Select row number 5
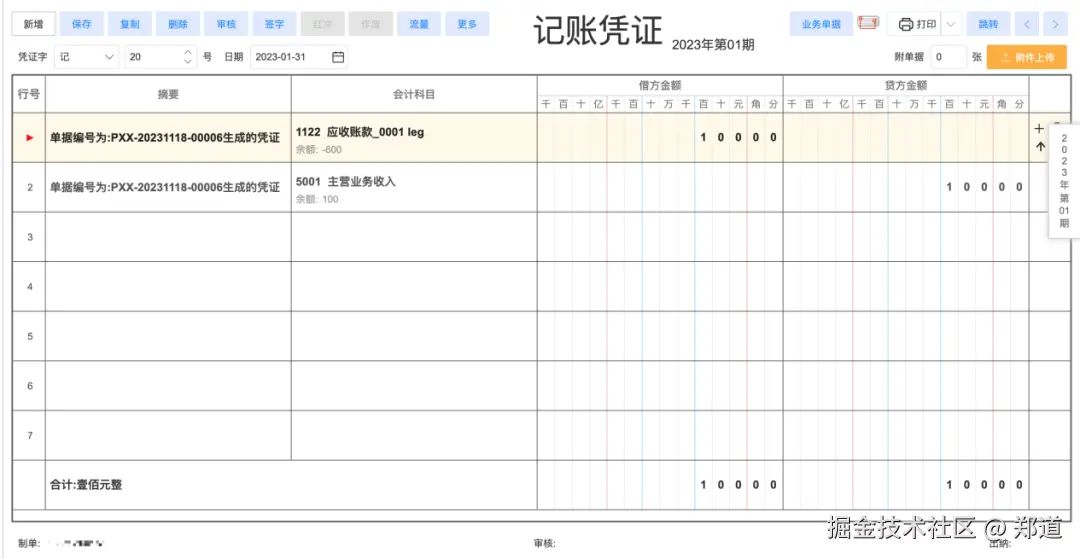Viewport: 1080px width, 559px height. coord(30,336)
